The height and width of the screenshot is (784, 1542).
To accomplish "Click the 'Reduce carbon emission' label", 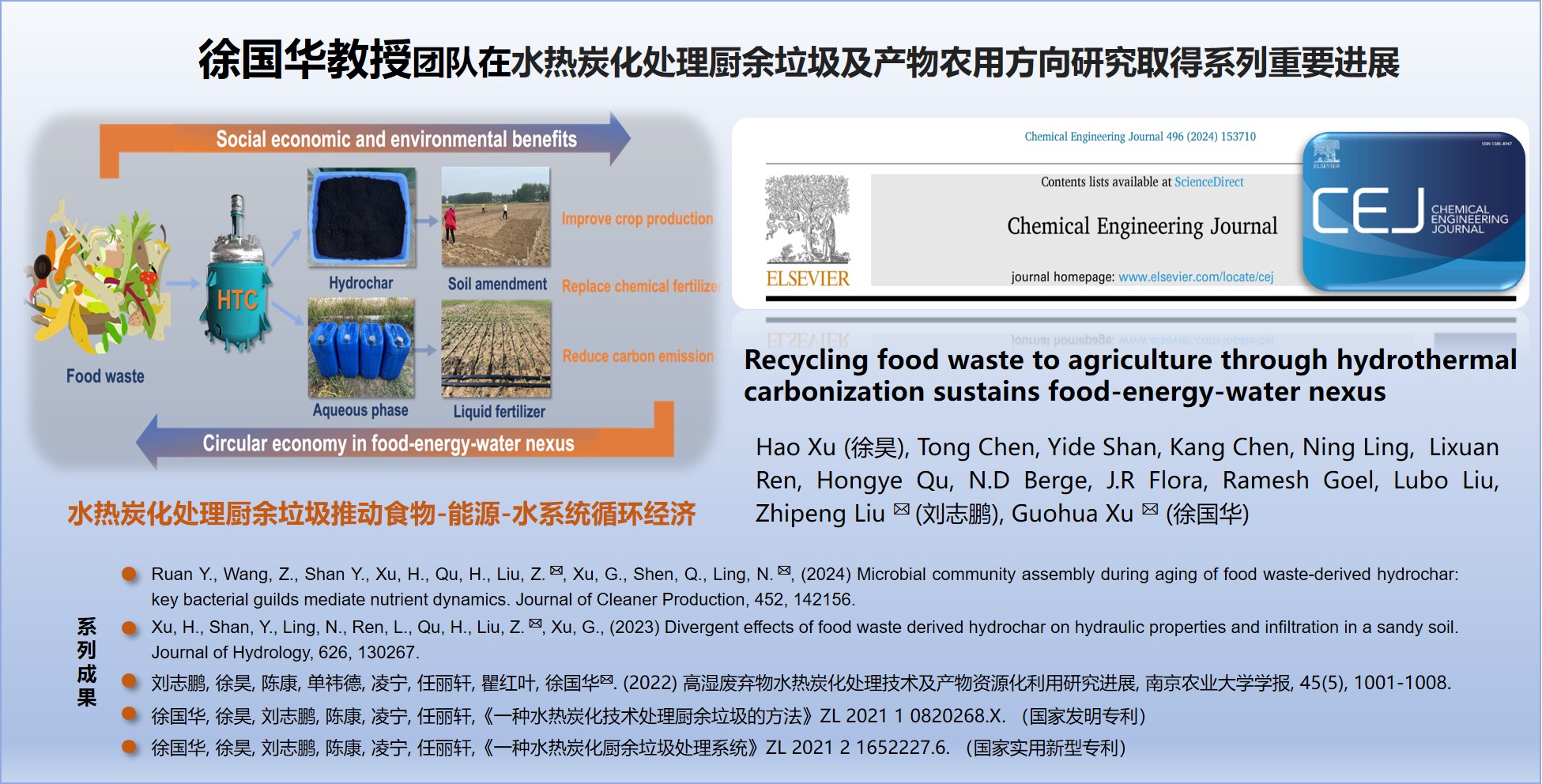I will (x=638, y=356).
